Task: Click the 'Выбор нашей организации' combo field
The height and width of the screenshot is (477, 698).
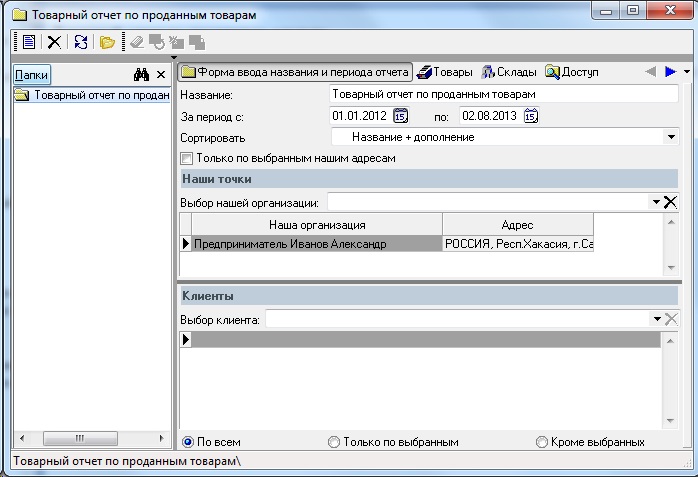Action: pyautogui.click(x=489, y=202)
